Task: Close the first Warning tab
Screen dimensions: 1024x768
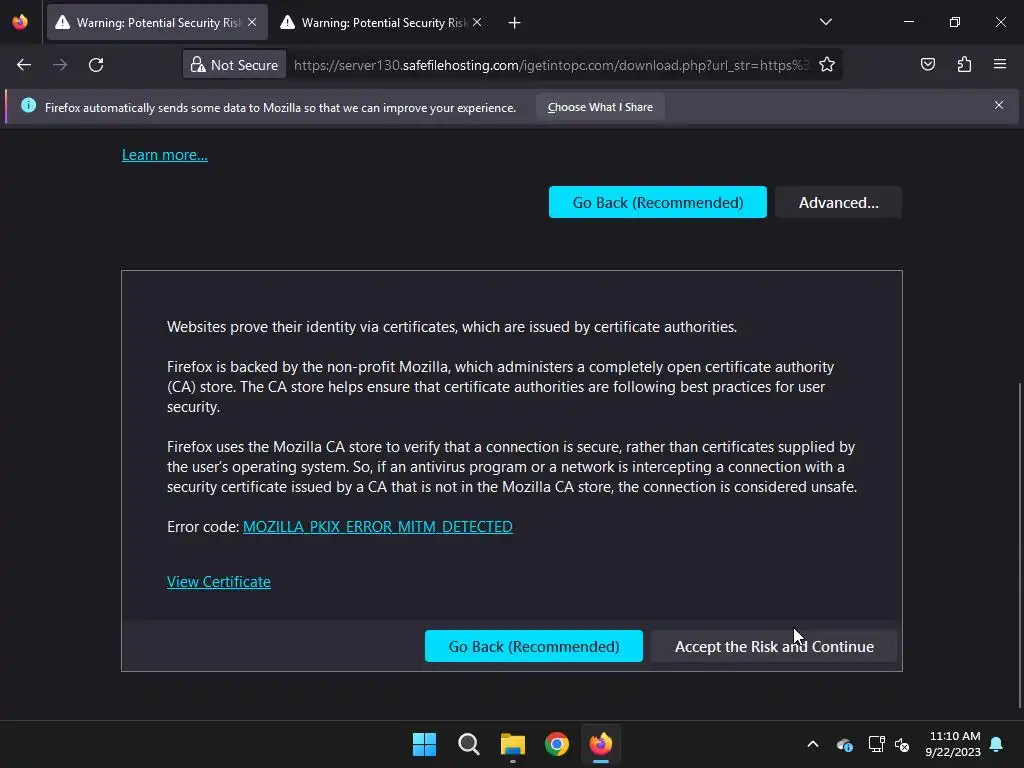Action: click(x=252, y=22)
